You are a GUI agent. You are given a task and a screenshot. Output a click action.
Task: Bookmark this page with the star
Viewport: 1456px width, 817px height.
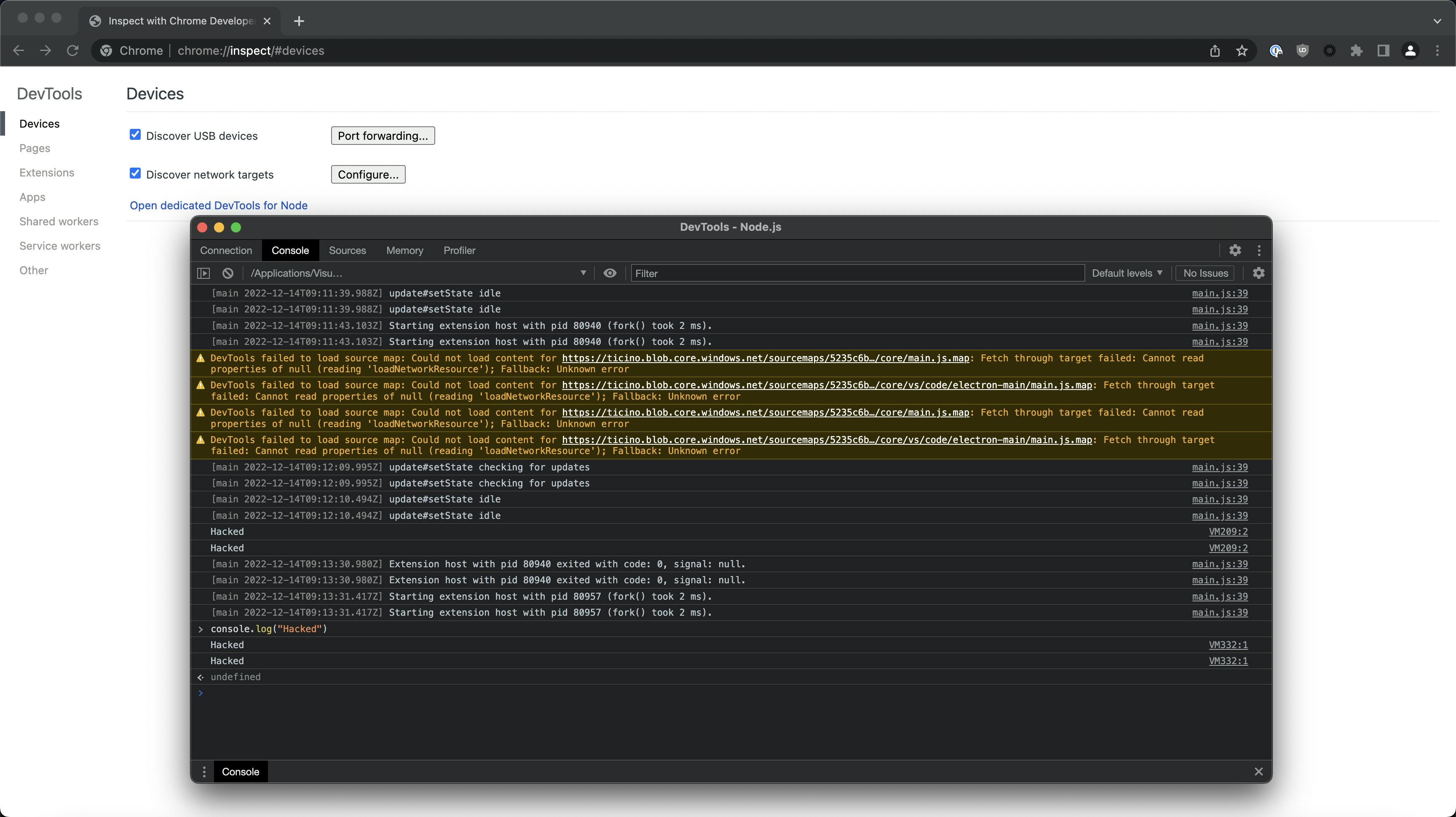pyautogui.click(x=1242, y=51)
